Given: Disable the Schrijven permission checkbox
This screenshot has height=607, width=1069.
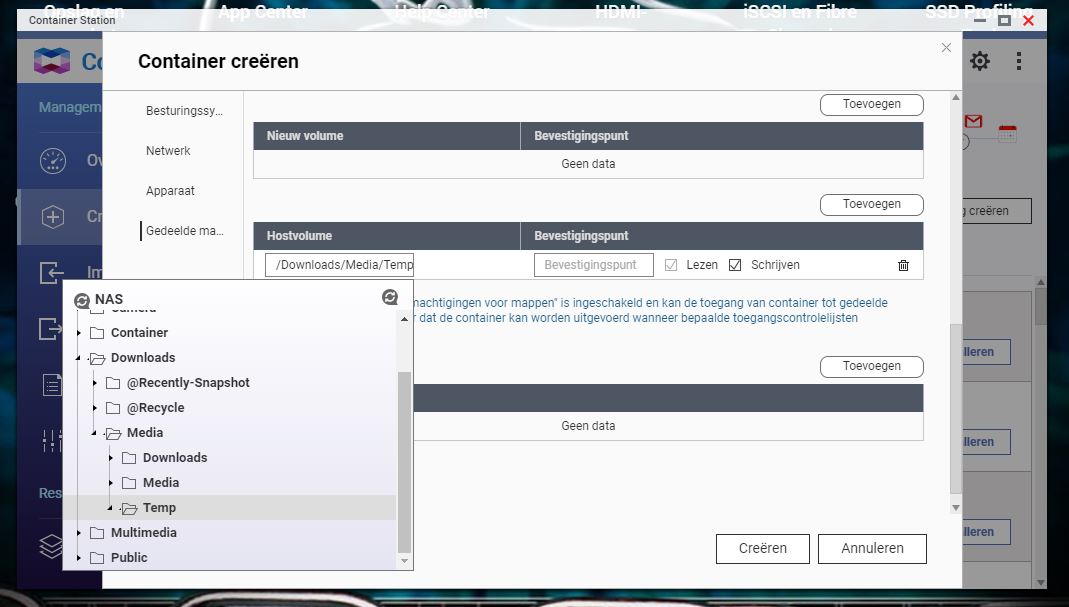Looking at the screenshot, I should pos(736,264).
